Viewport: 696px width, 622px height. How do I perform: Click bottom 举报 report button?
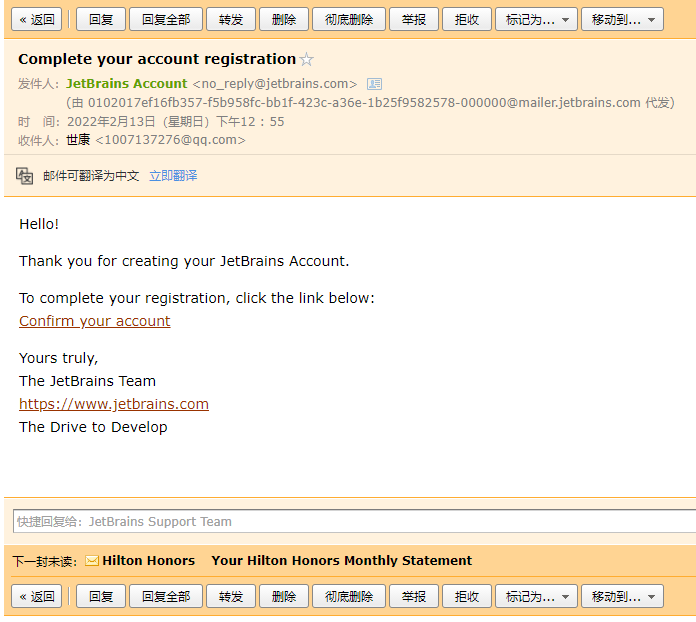(414, 596)
